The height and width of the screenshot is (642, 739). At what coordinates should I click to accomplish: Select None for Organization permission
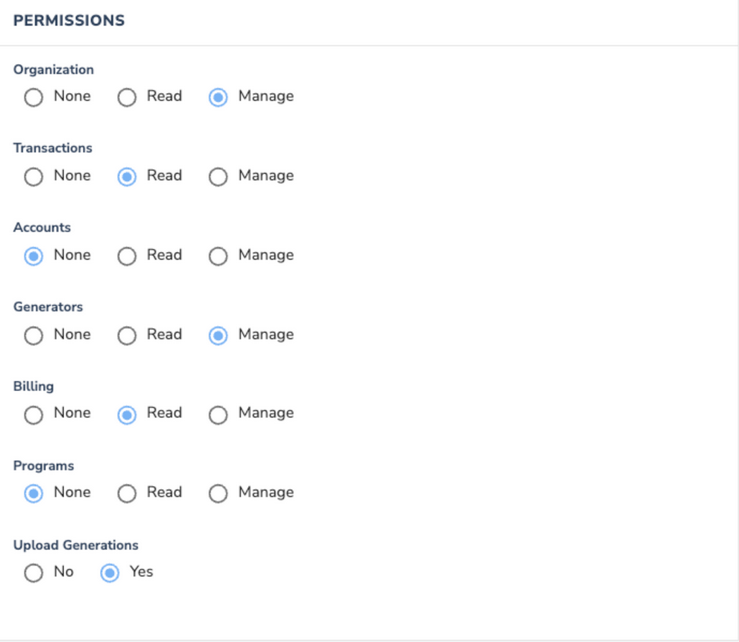(33, 98)
